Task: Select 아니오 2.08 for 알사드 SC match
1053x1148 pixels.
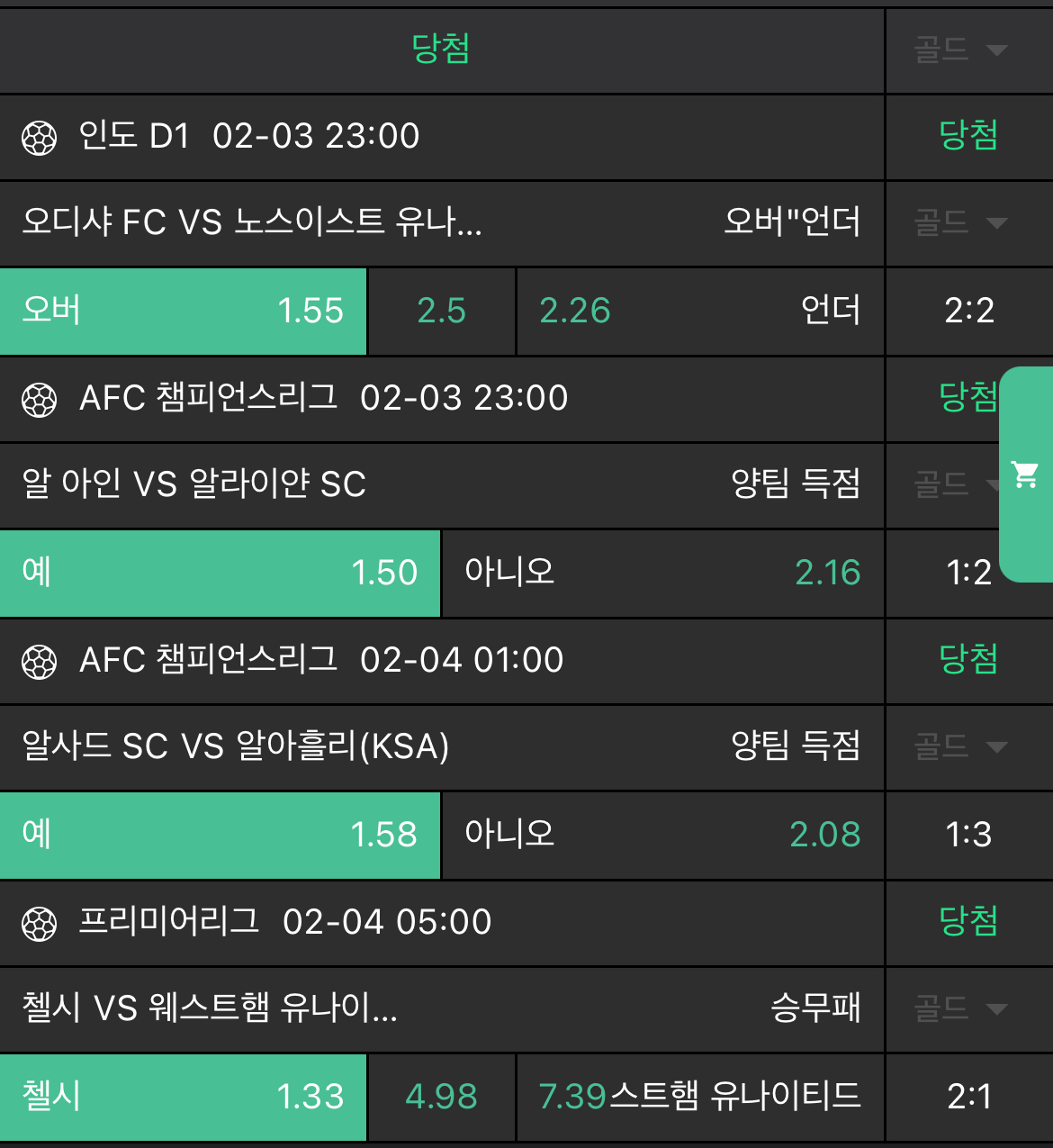Action: pos(662,835)
